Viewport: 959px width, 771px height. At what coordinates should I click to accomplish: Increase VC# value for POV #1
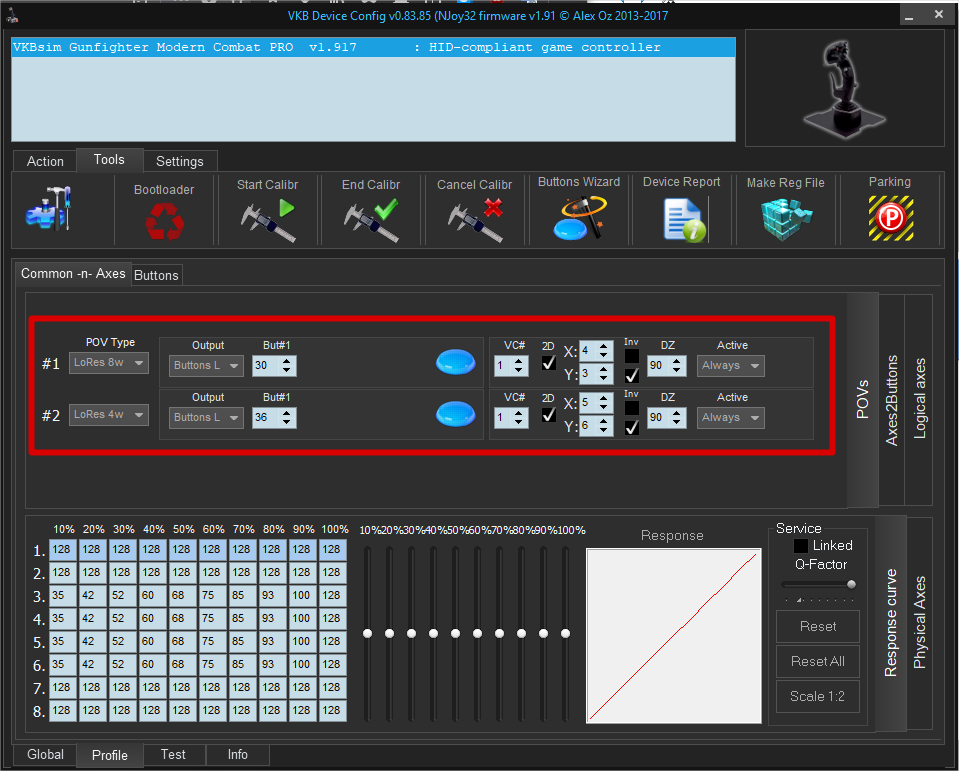(519, 361)
